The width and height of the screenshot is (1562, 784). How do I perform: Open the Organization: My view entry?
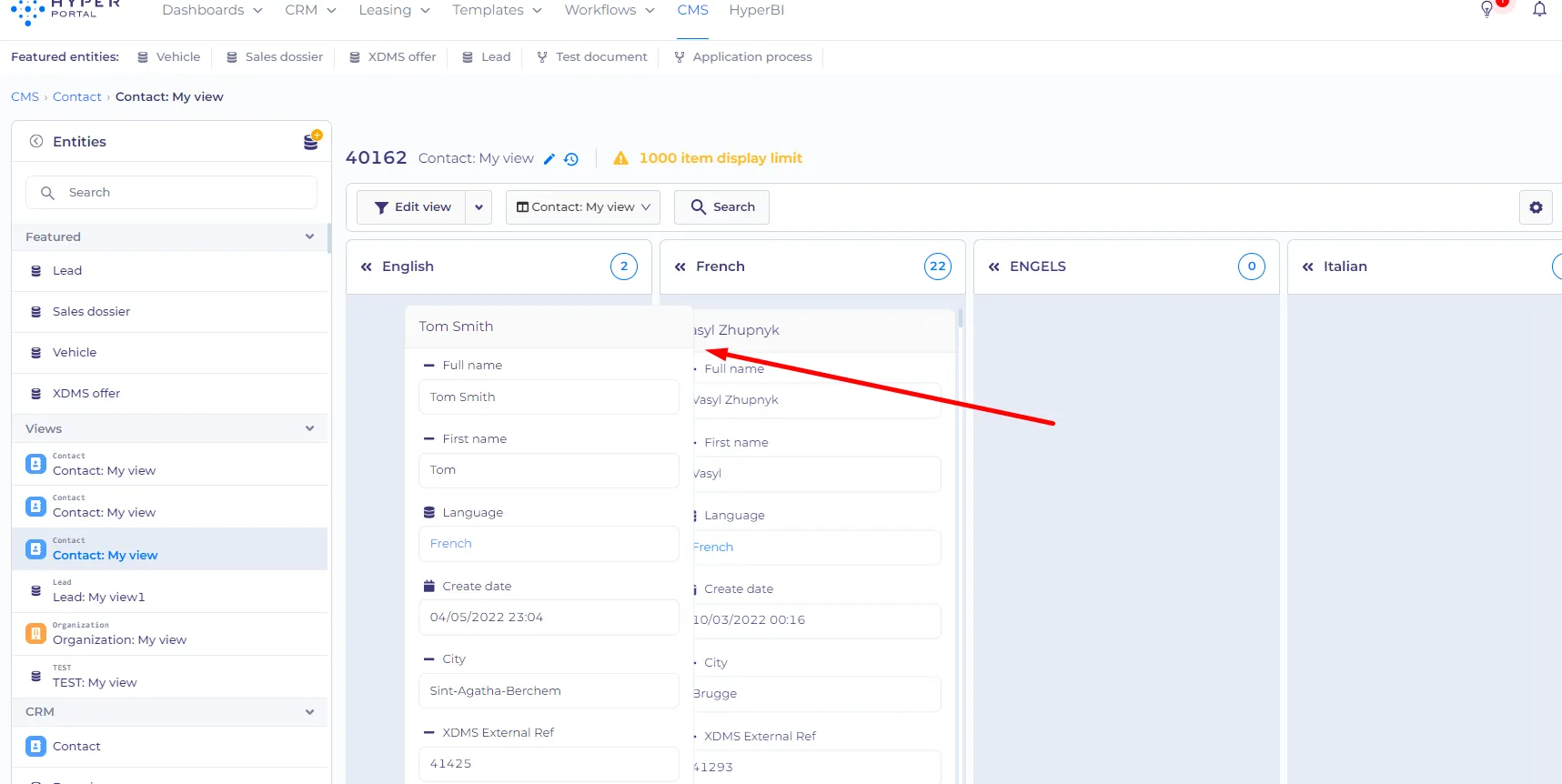click(170, 634)
